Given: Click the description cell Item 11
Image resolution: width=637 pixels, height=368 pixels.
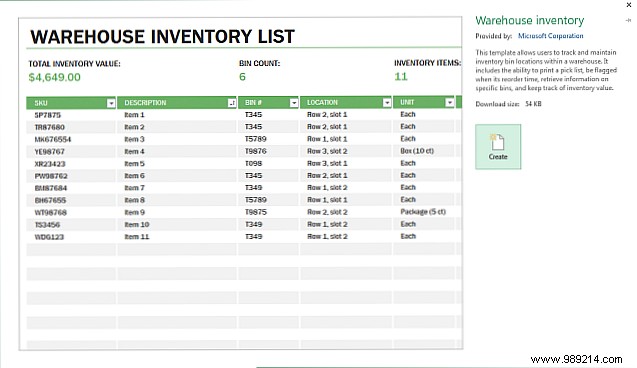Looking at the screenshot, I should coord(137,237).
